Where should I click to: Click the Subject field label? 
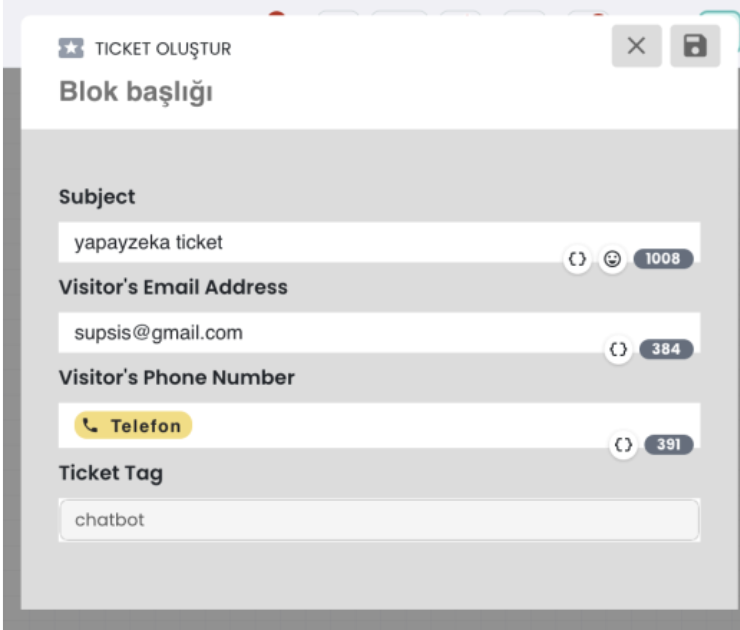[97, 197]
